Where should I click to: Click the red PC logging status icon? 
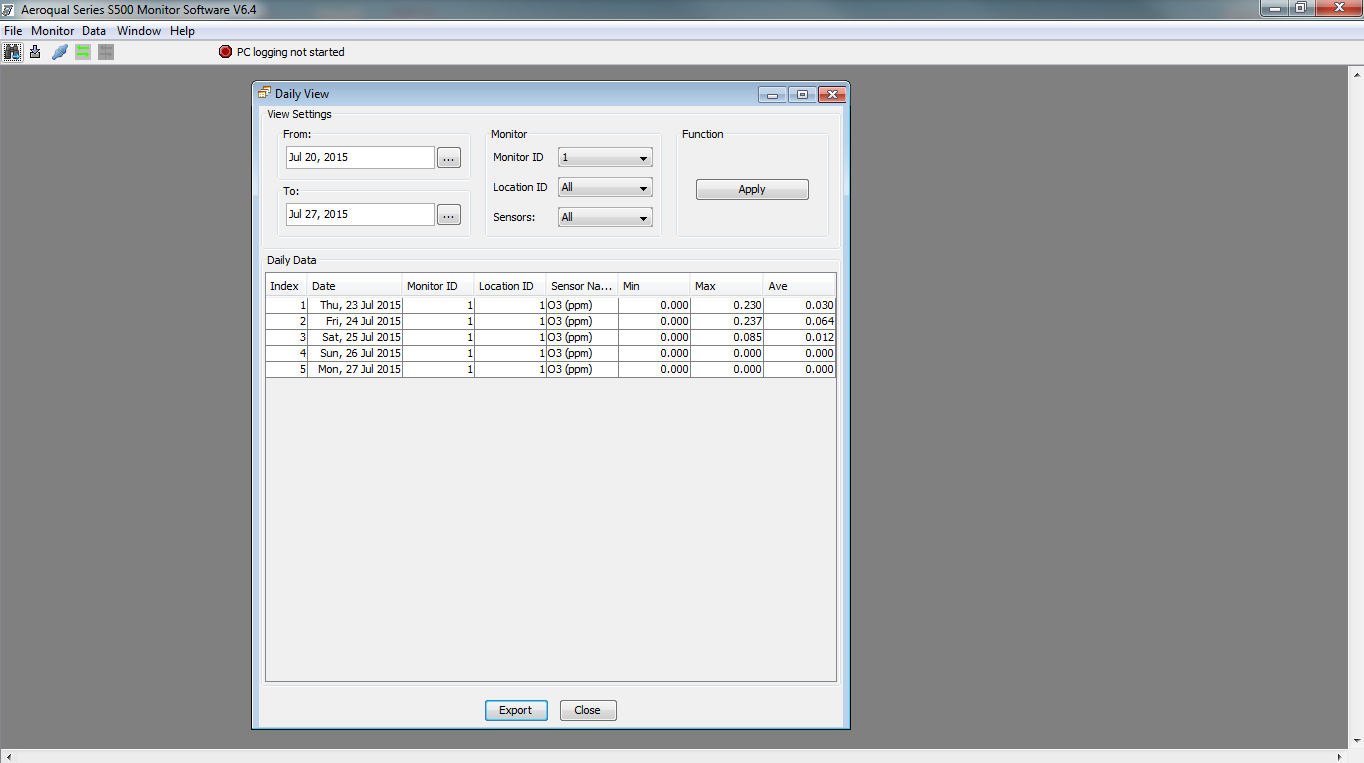click(x=225, y=52)
